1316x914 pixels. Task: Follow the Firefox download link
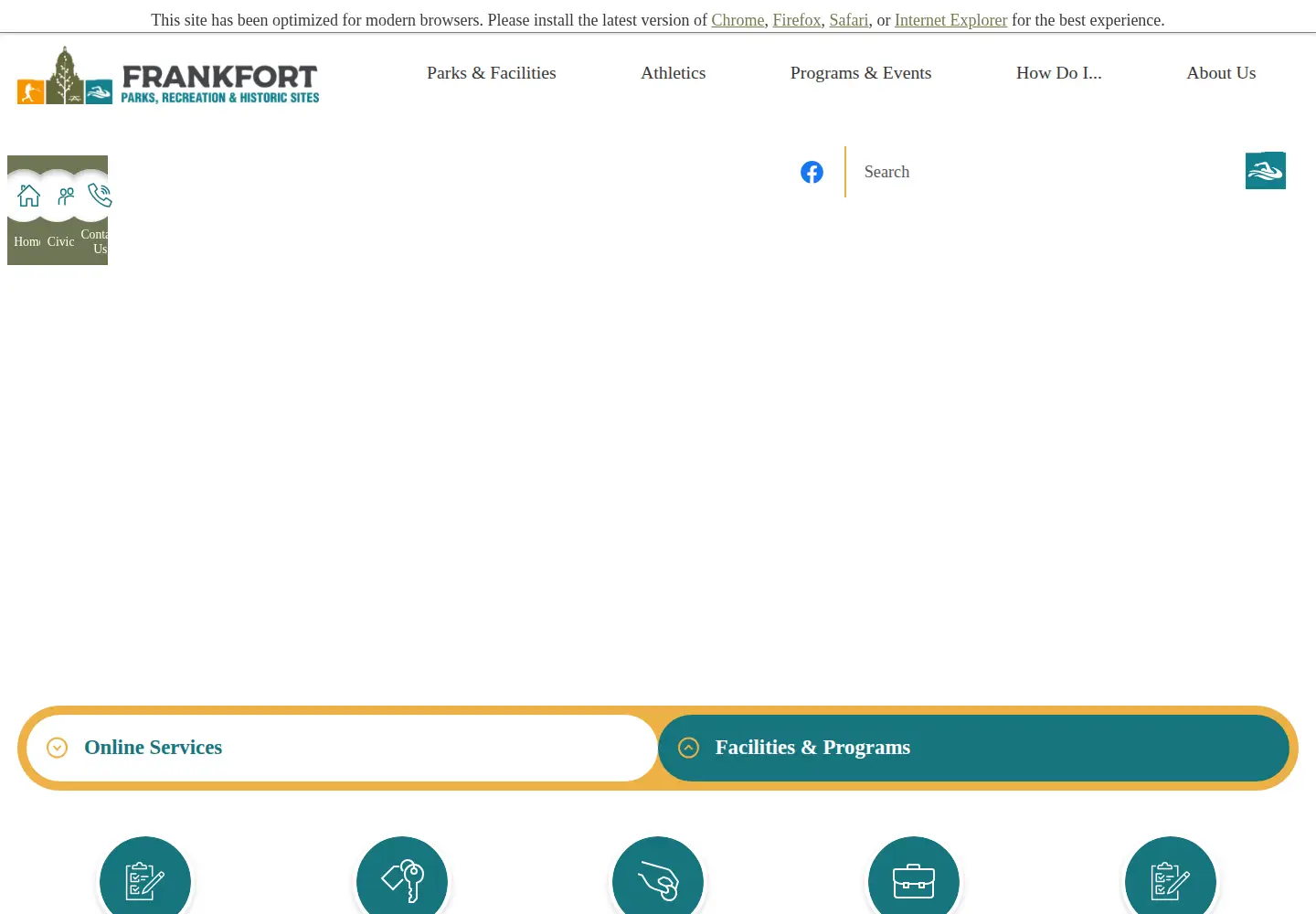point(797,20)
